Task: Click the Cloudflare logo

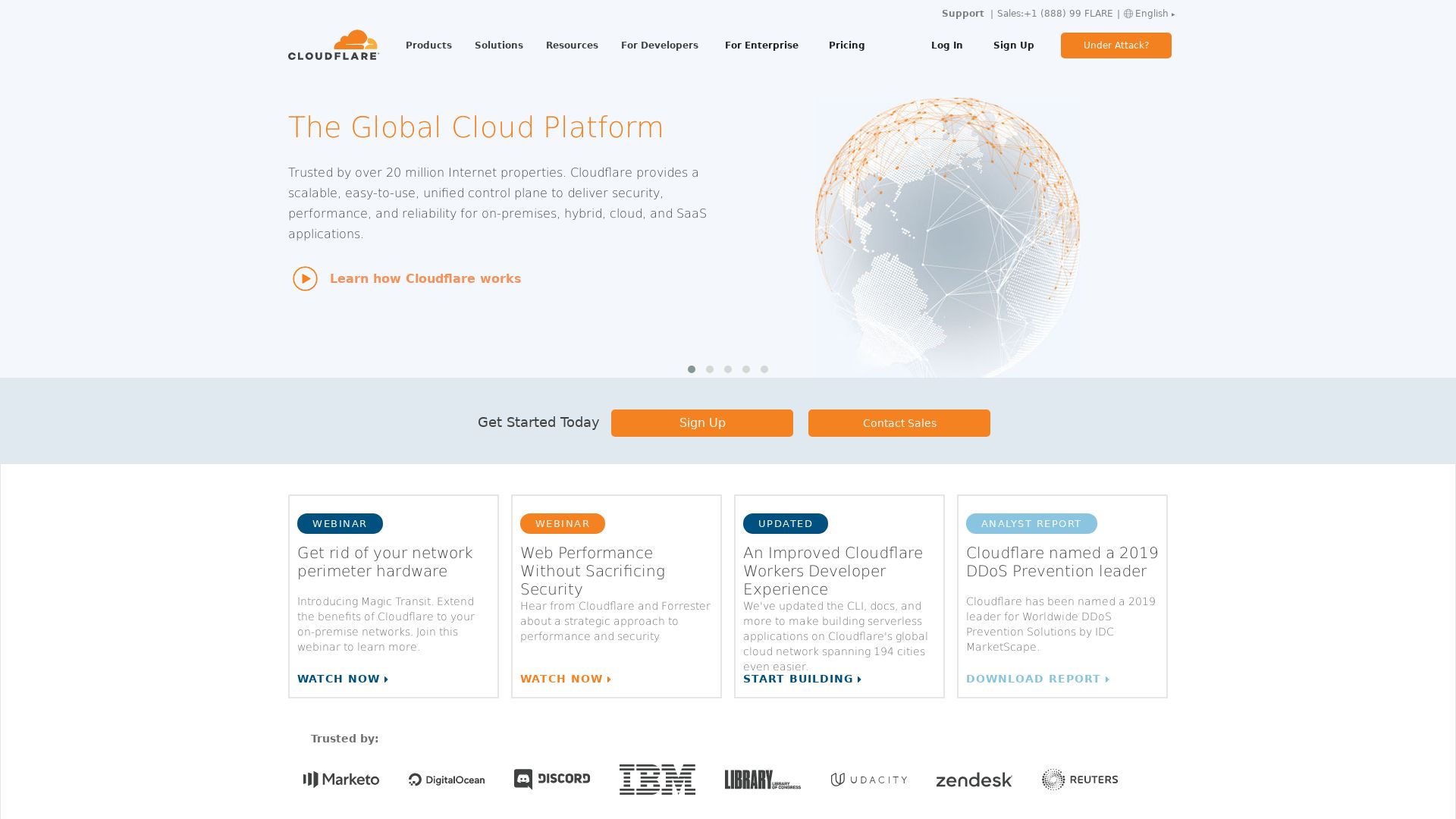Action: pyautogui.click(x=334, y=45)
